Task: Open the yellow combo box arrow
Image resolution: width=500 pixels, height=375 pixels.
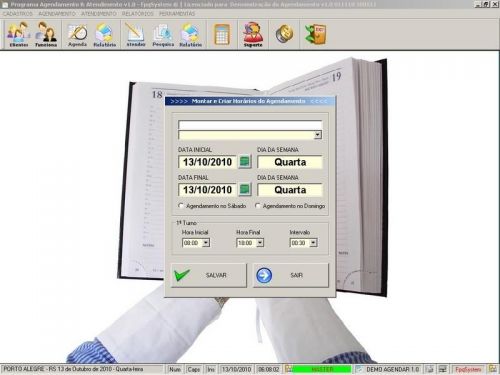Action: click(x=318, y=135)
